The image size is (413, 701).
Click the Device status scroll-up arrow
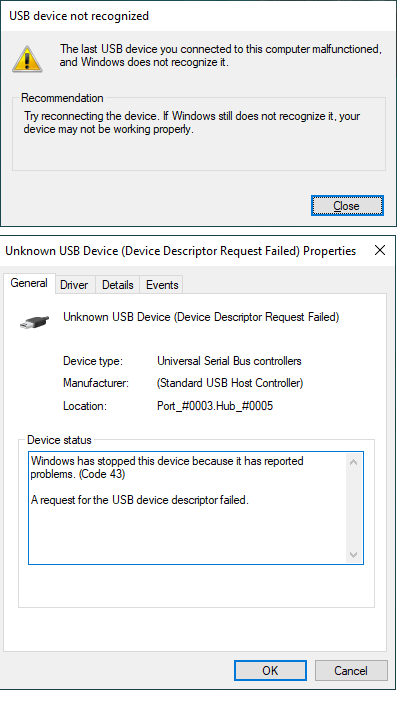pos(353,462)
